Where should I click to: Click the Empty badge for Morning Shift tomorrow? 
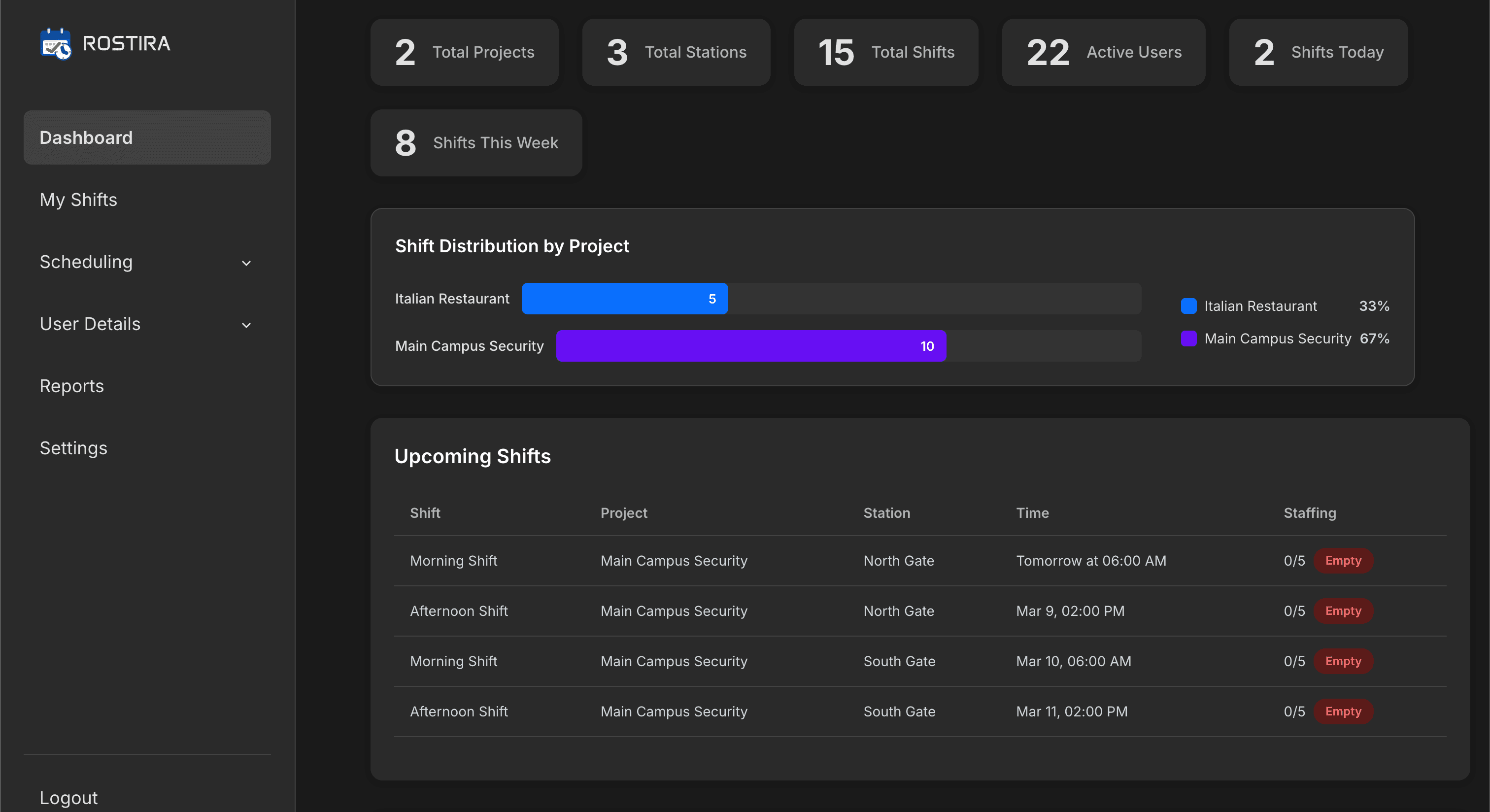pyautogui.click(x=1343, y=560)
